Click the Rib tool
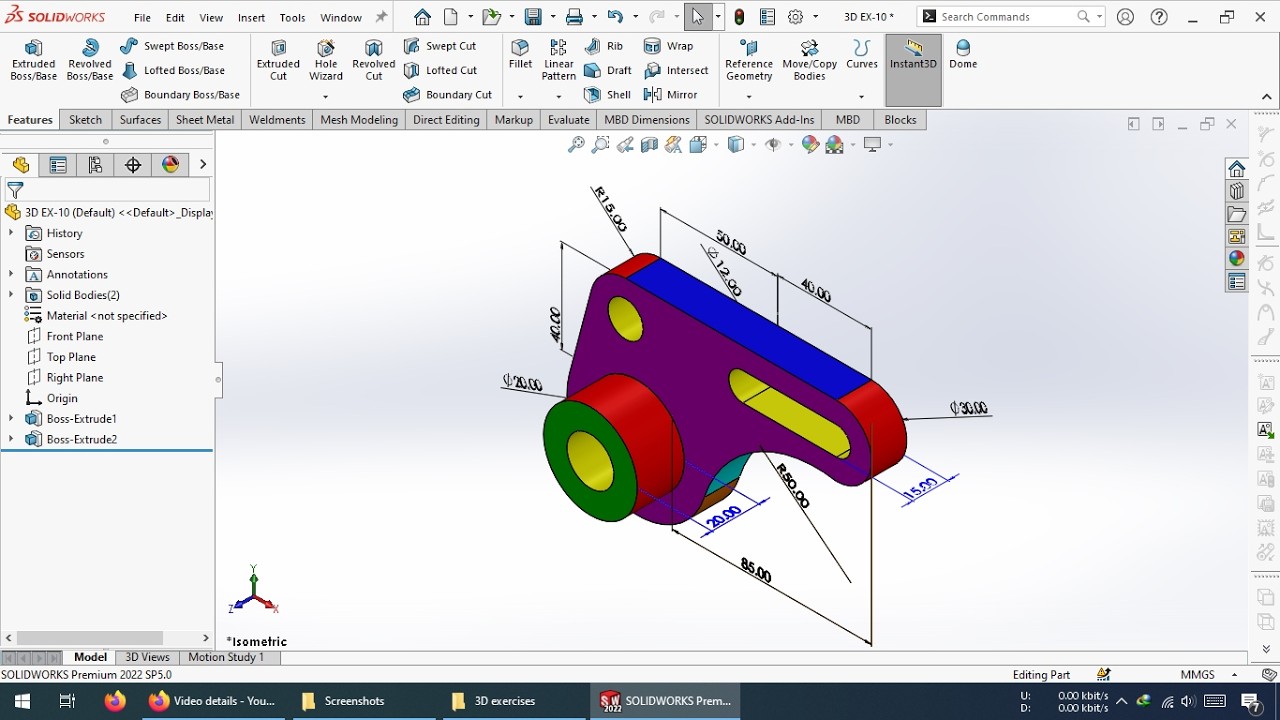Image resolution: width=1280 pixels, height=720 pixels. click(x=604, y=46)
